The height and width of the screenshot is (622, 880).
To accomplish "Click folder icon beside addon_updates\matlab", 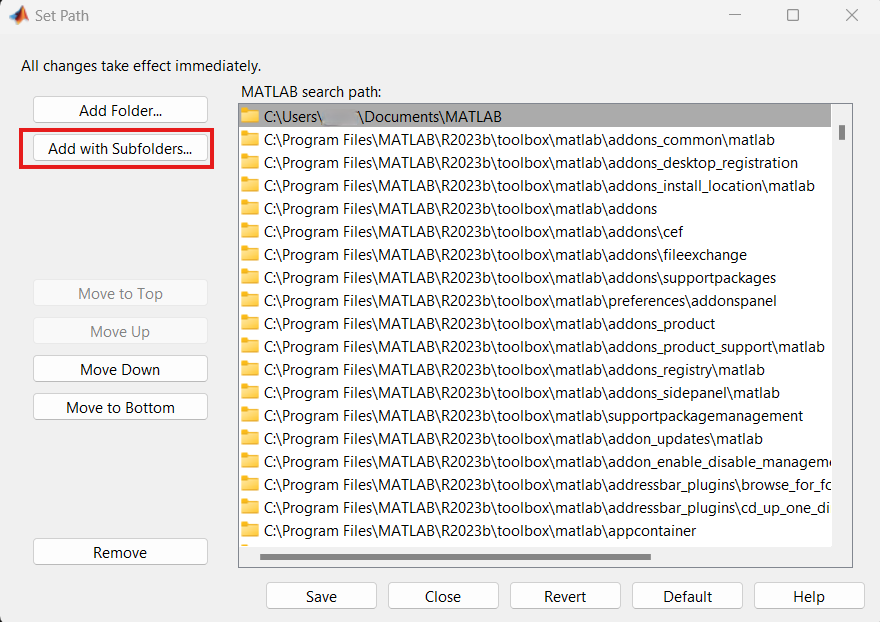I will (250, 438).
